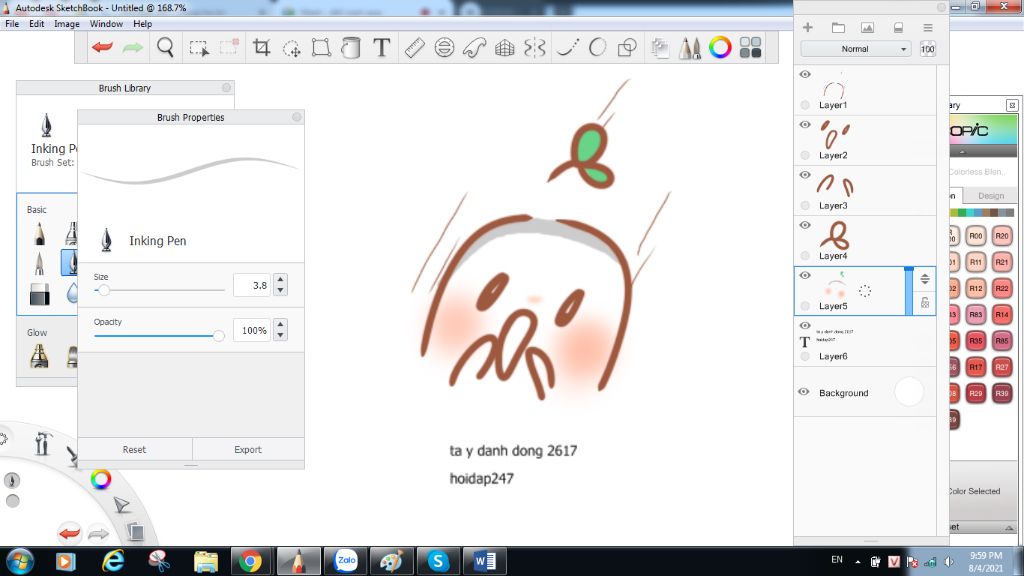Decrease brush Size with the down arrow
Image resolution: width=1024 pixels, height=576 pixels.
tap(280, 290)
